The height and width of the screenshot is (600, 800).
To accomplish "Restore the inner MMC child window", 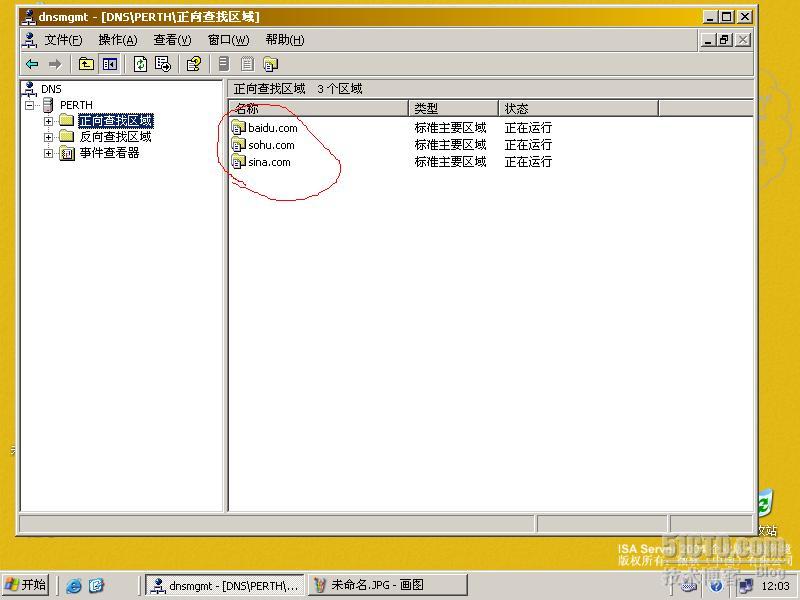I will (725, 40).
